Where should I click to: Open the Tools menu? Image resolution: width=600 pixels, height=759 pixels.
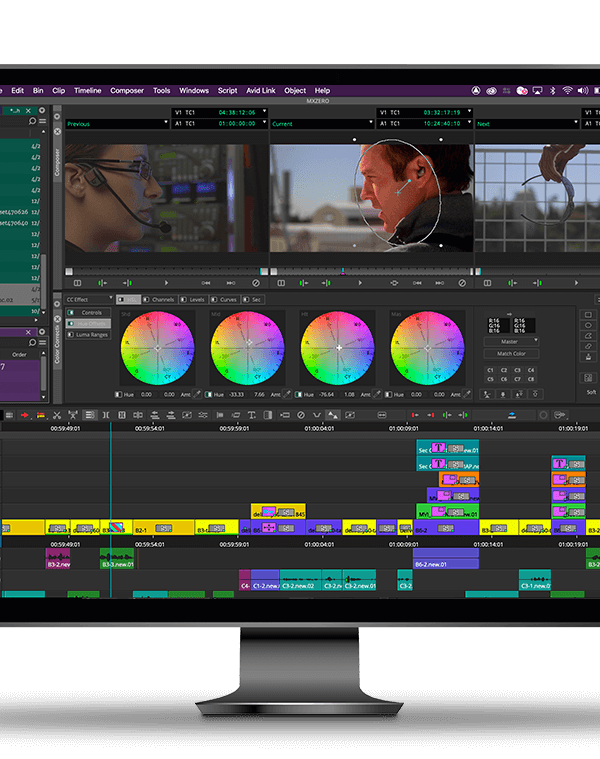click(x=162, y=91)
